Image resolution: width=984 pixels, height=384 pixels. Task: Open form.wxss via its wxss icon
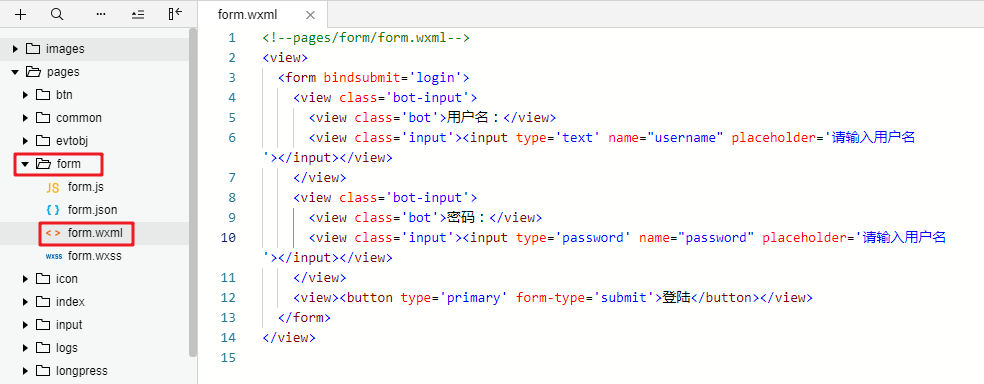click(53, 256)
